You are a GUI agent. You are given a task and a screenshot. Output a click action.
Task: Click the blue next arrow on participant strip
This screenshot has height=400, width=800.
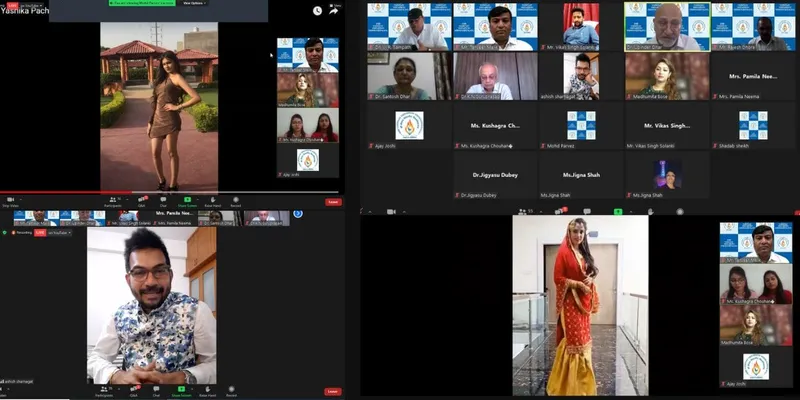[x=297, y=214]
